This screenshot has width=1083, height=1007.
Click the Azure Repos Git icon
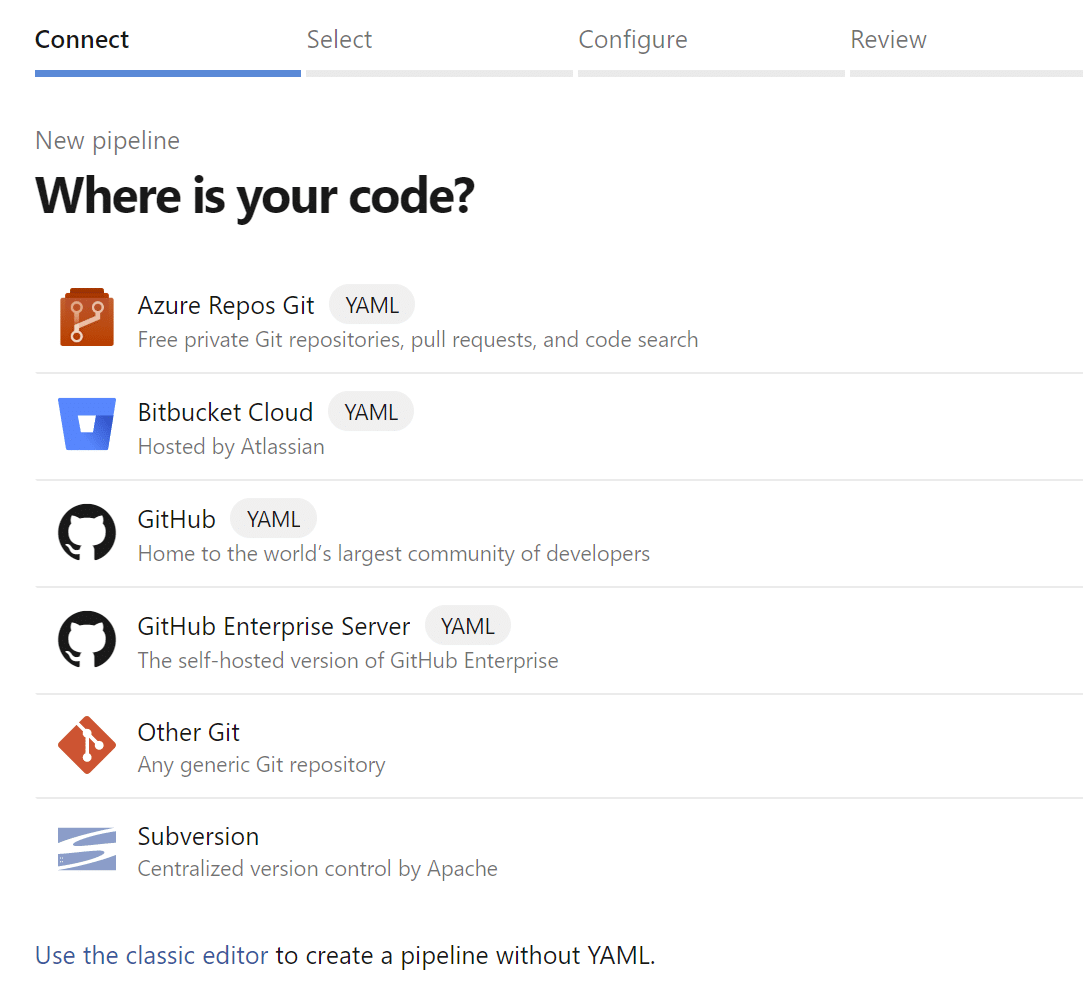pyautogui.click(x=87, y=318)
